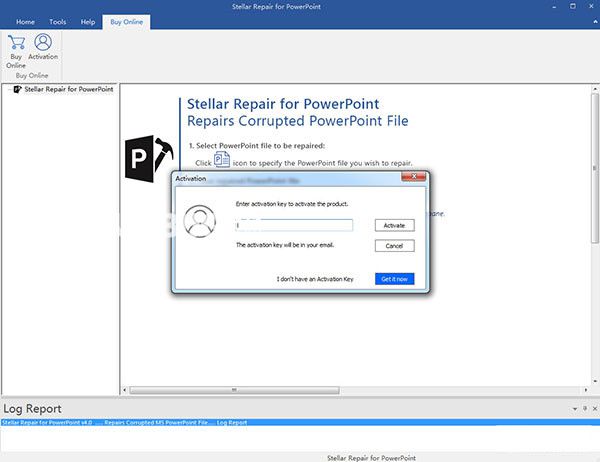600x462 pixels.
Task: Click the vertical scrollbar down arrow
Action: [x=595, y=381]
